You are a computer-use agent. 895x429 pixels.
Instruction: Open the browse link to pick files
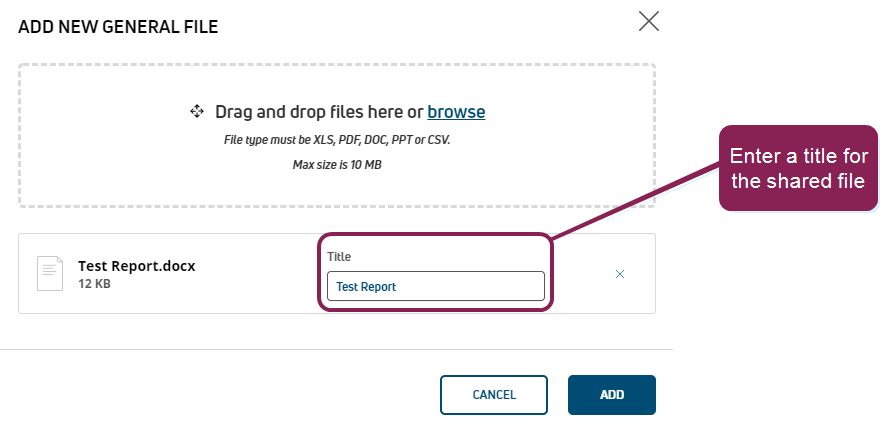(456, 112)
